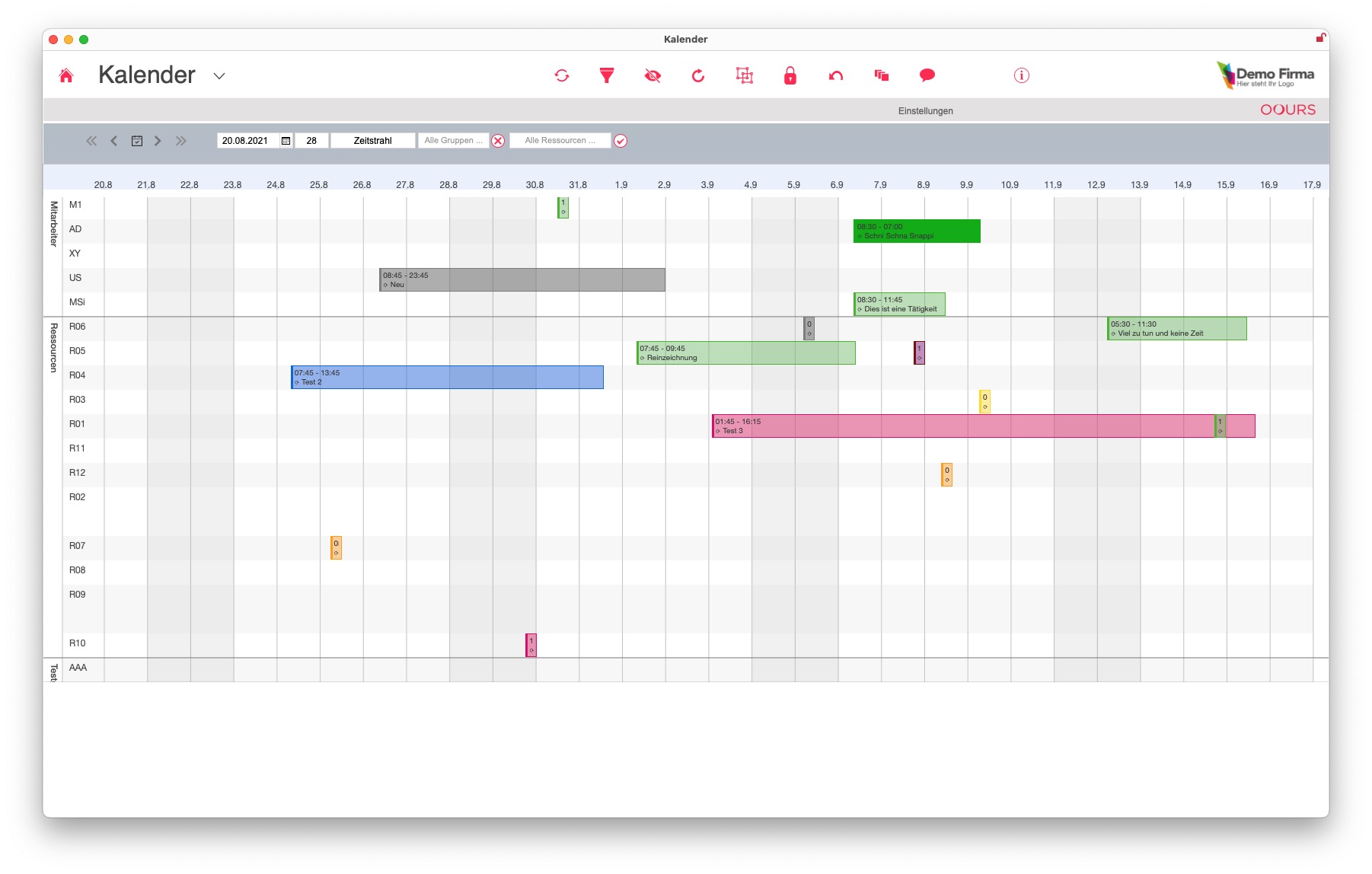The width and height of the screenshot is (1372, 874).
Task: Click the small yellow marker in row R03
Action: click(984, 402)
